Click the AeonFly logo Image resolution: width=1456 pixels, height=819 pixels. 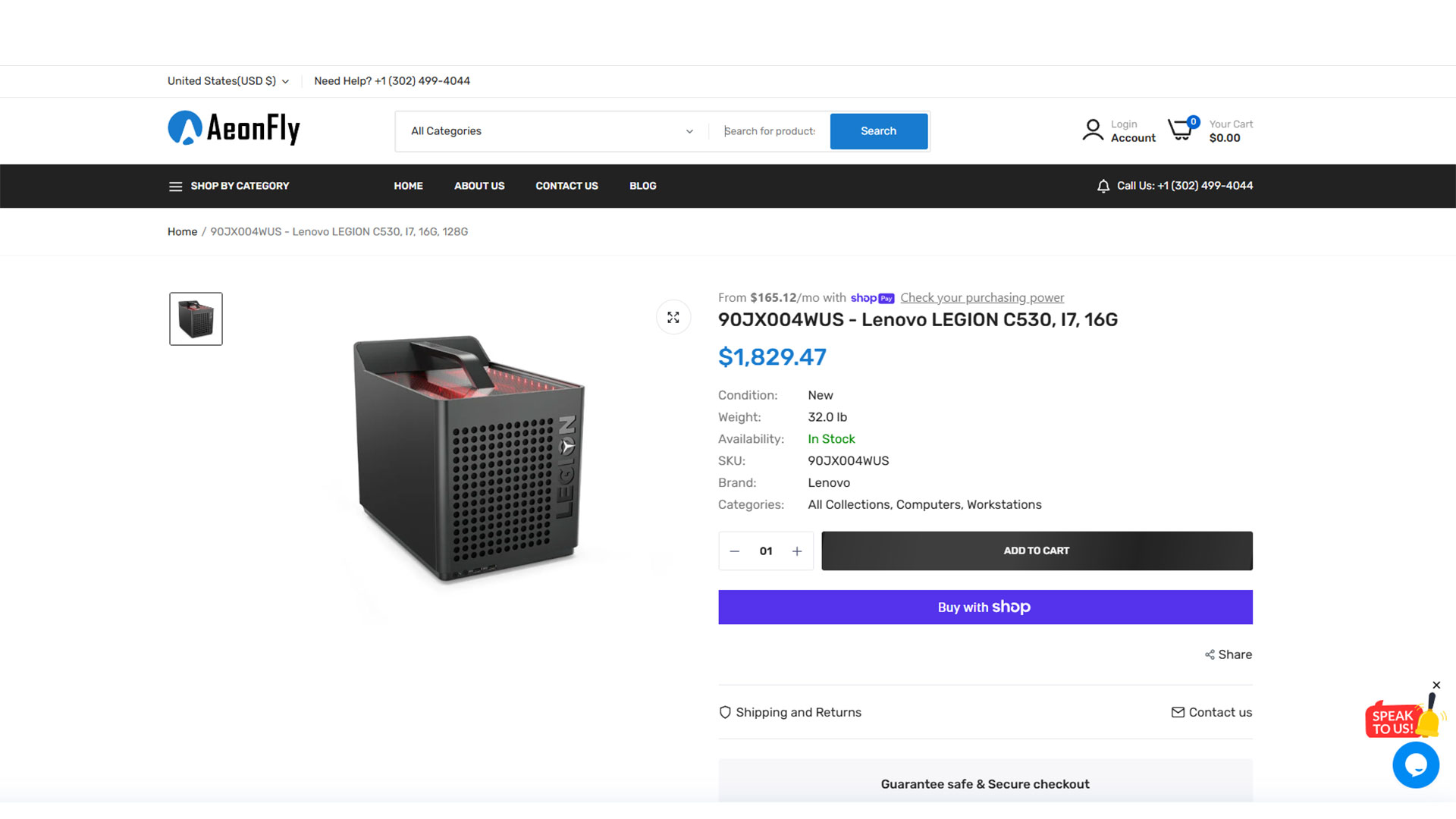coord(234,129)
